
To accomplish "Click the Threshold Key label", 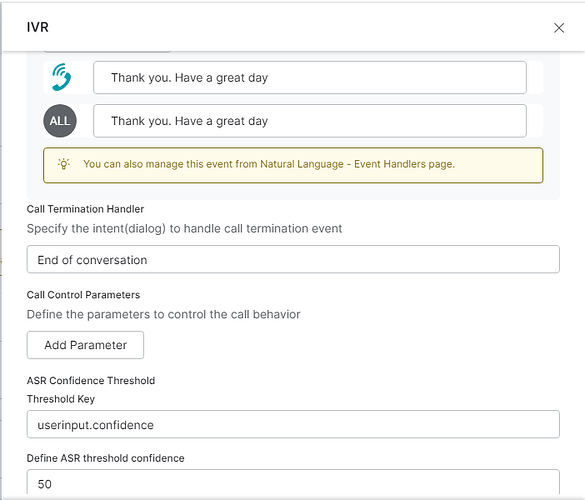I will 61,399.
